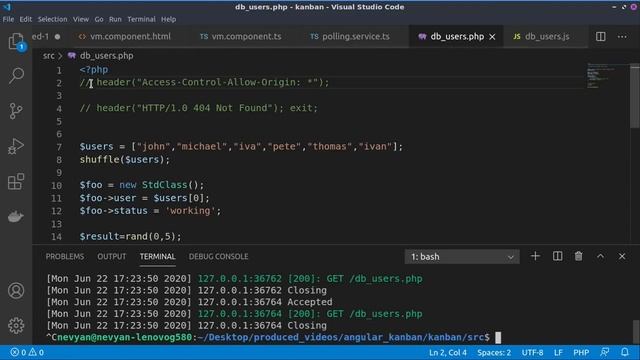Screen dimensions: 640x360
Task: Open the Accounts icon in activity bar
Action: click(16, 291)
